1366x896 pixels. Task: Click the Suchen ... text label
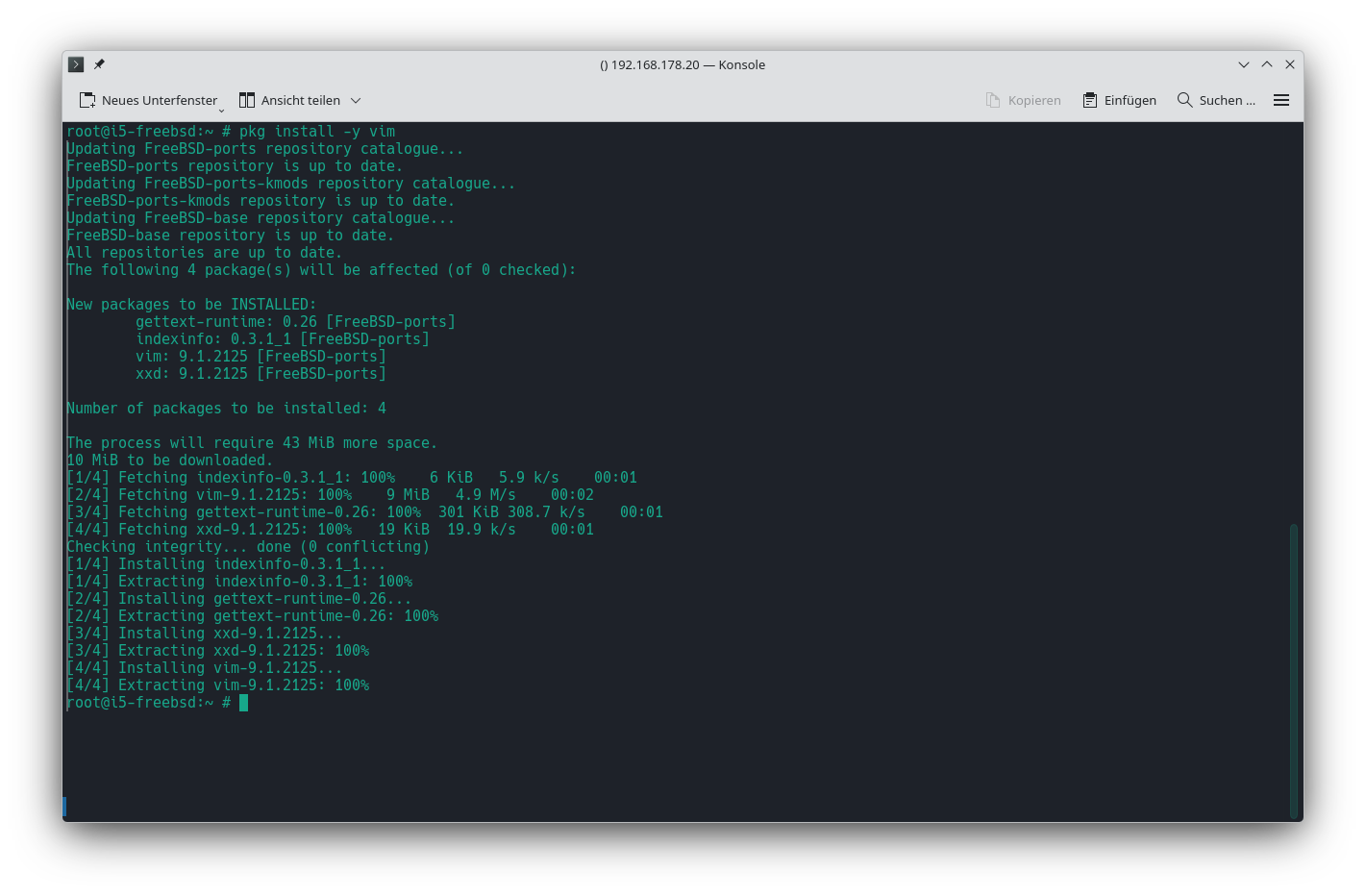pyautogui.click(x=1227, y=100)
